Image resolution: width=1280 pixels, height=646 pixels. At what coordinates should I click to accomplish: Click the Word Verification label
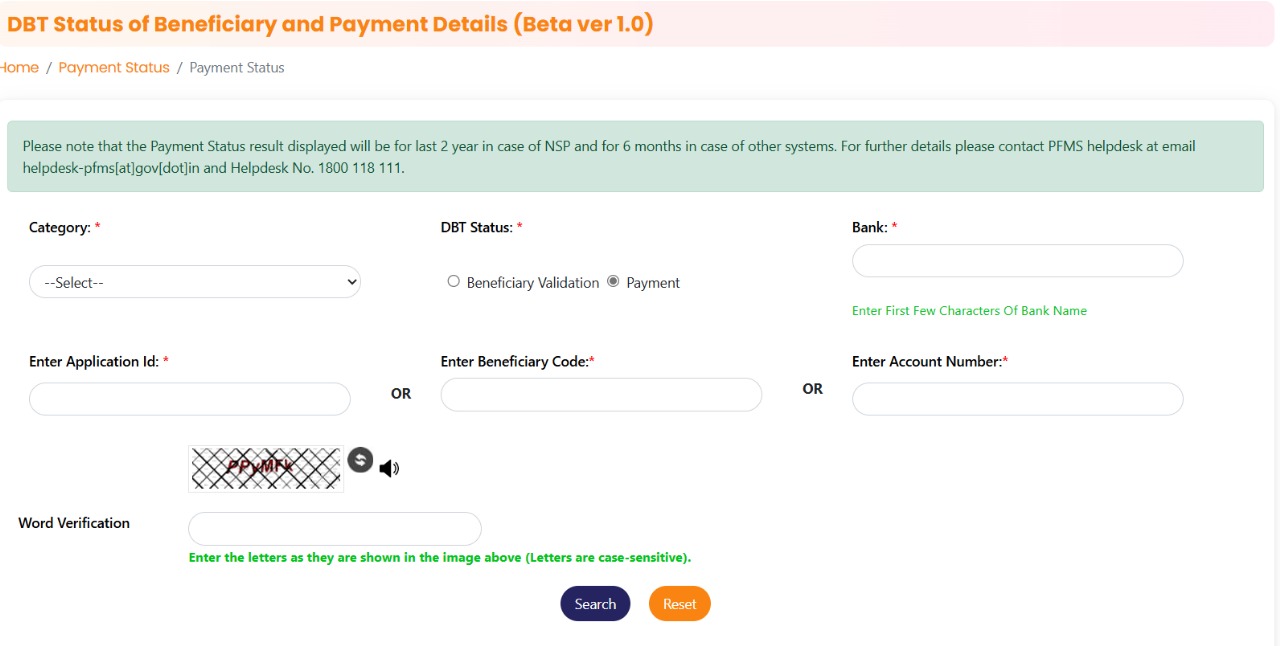[x=74, y=523]
